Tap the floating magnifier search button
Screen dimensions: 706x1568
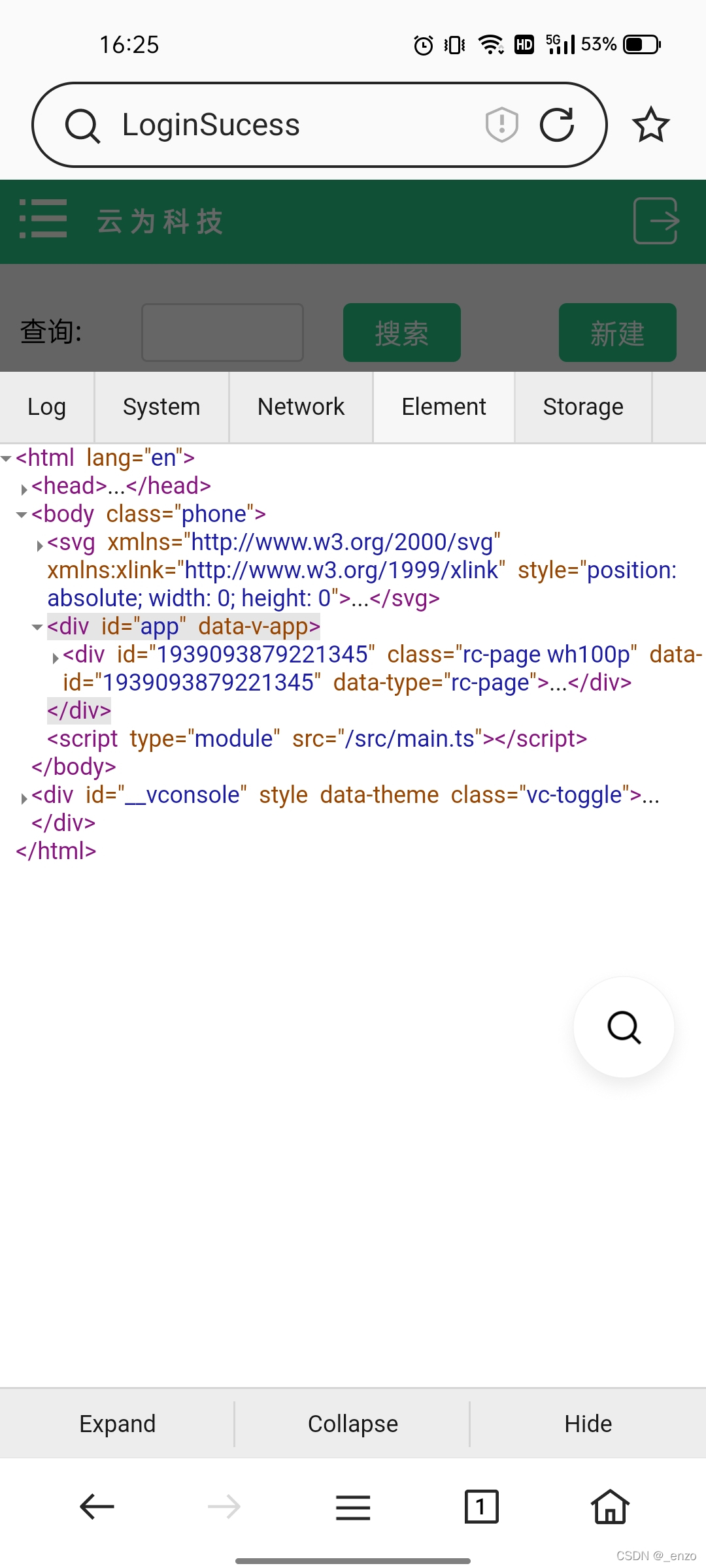click(x=624, y=1027)
